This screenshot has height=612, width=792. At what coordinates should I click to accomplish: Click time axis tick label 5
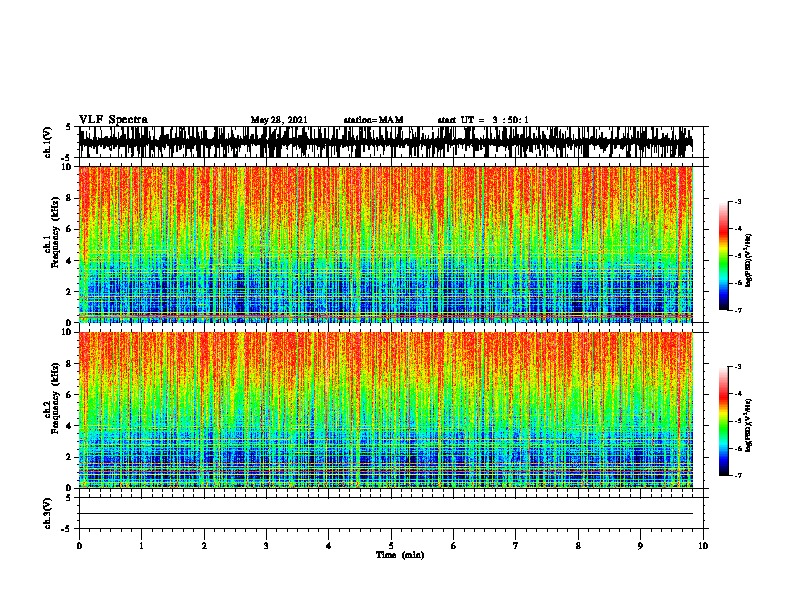coord(391,546)
